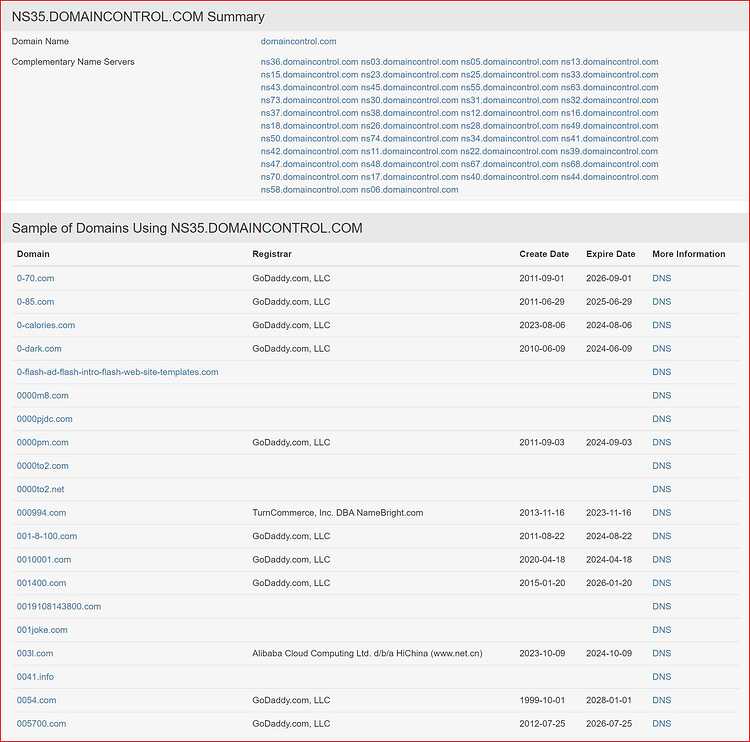Open ns43.domaincontrol.com name server link
The image size is (750, 742).
309,88
